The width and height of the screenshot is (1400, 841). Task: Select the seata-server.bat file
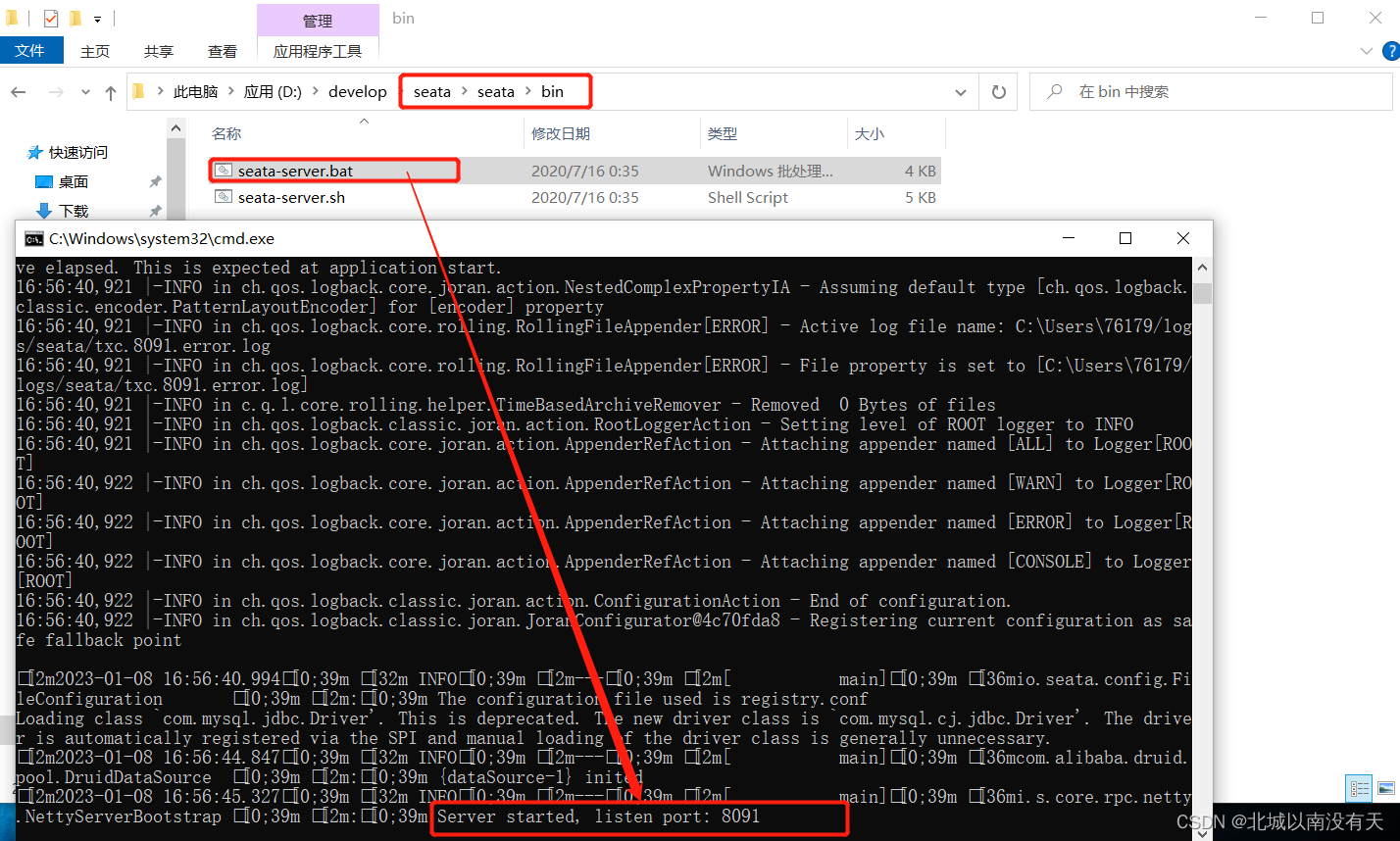point(295,171)
